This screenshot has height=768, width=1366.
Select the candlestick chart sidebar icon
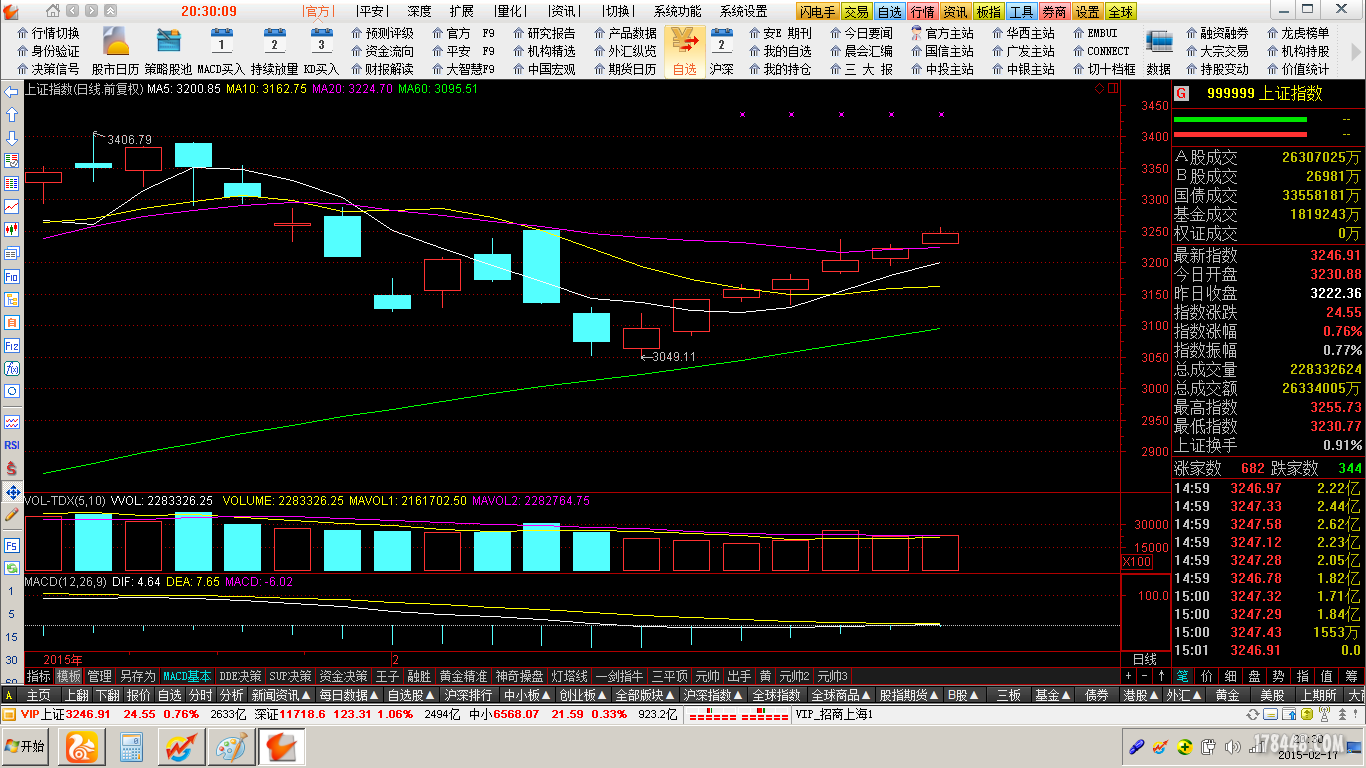(12, 229)
